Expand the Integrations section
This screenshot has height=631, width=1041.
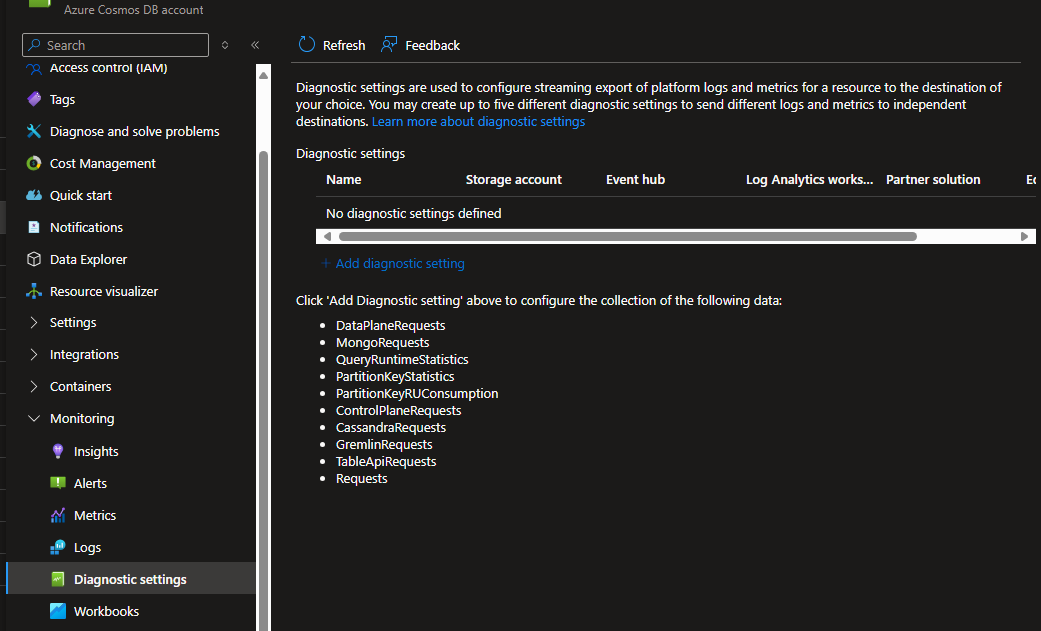click(34, 355)
